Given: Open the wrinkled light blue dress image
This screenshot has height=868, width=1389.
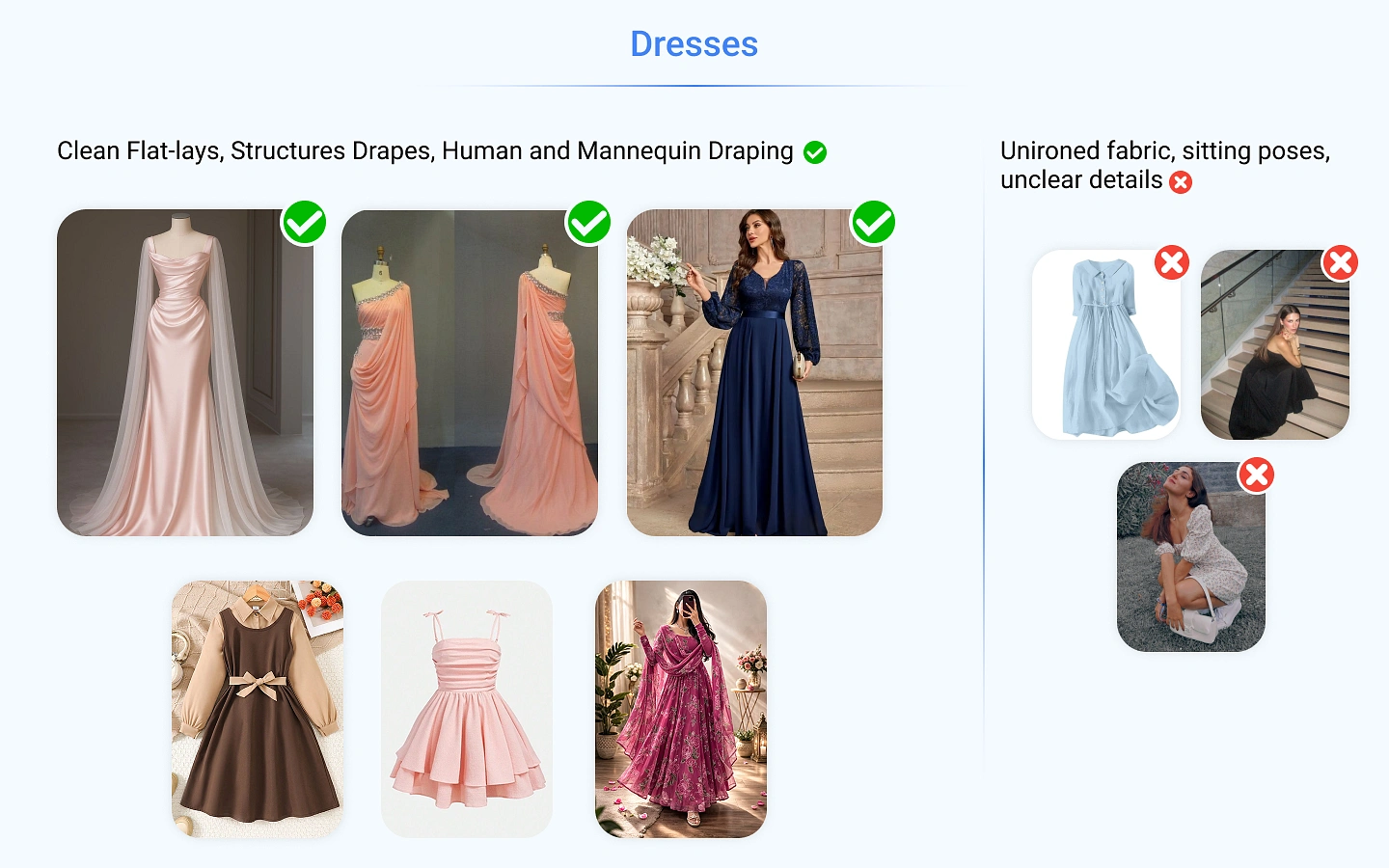Looking at the screenshot, I should (x=1106, y=344).
